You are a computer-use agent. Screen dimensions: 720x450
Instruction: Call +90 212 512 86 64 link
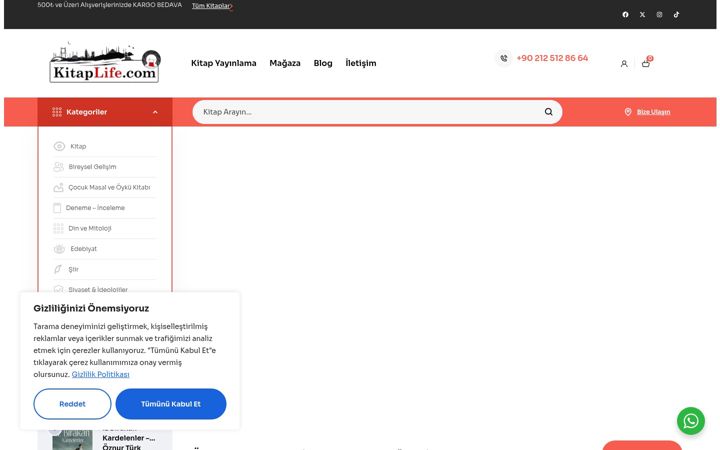click(552, 58)
